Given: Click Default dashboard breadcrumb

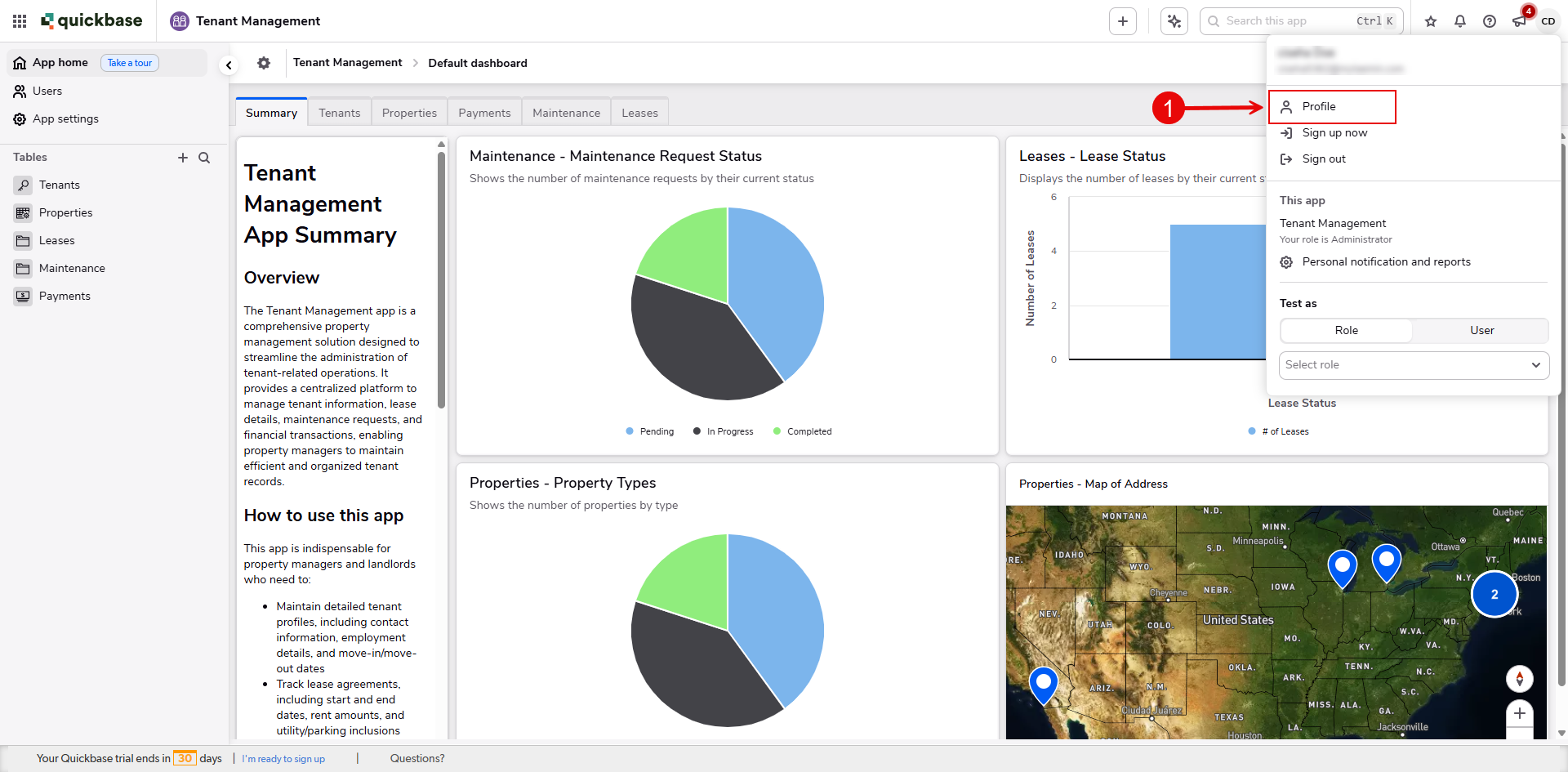Looking at the screenshot, I should coord(478,63).
